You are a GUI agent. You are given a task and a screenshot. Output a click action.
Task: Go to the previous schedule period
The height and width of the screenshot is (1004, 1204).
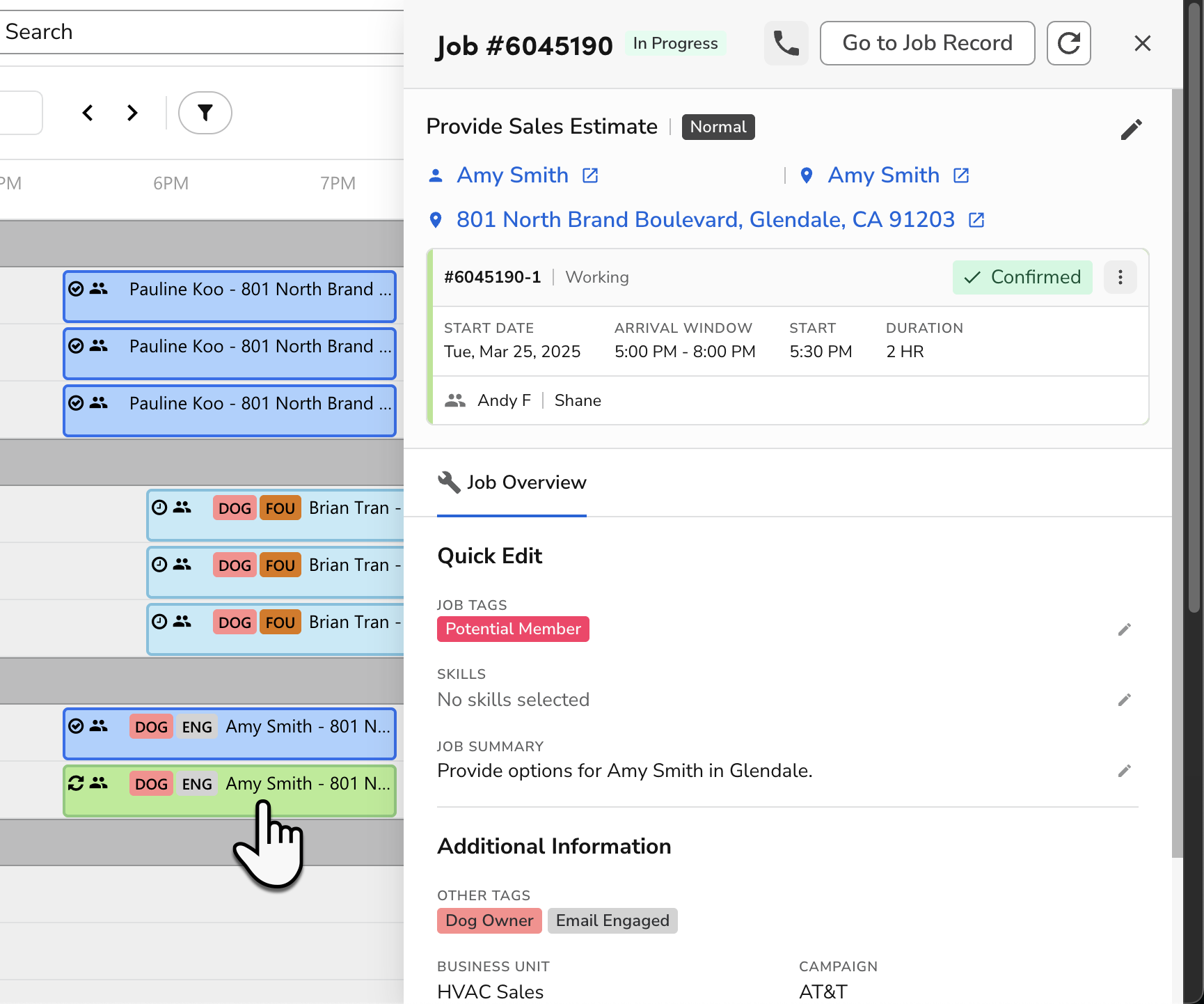88,112
